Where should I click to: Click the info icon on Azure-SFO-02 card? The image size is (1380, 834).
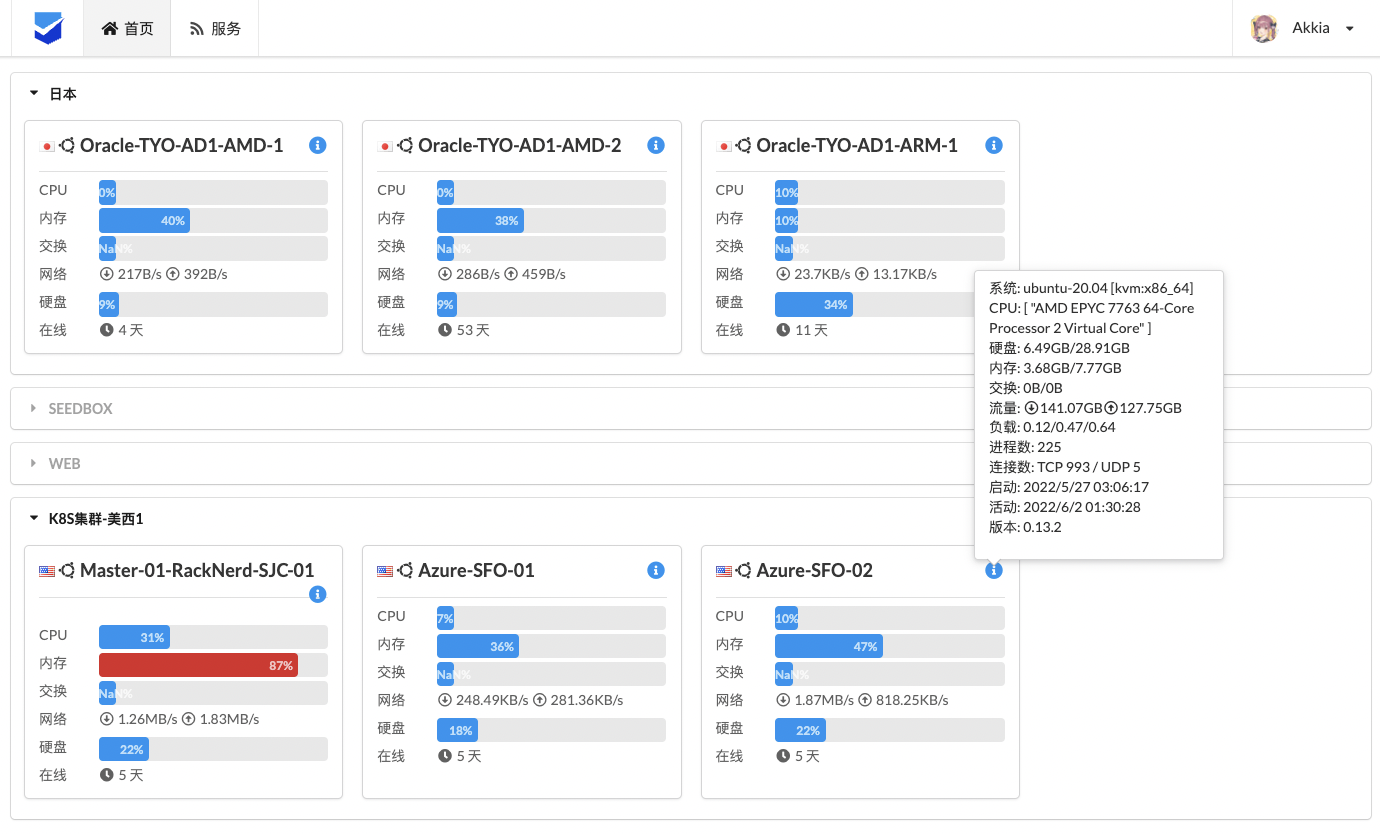click(x=993, y=570)
